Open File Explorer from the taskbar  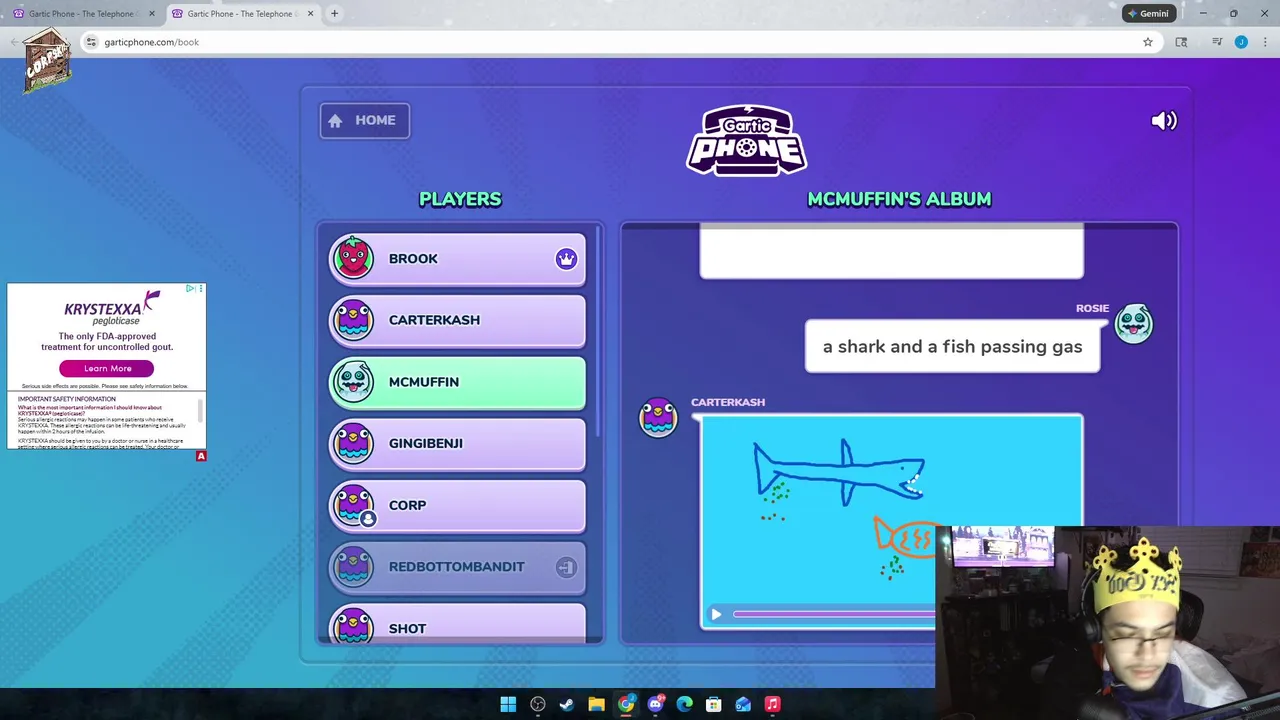click(596, 705)
